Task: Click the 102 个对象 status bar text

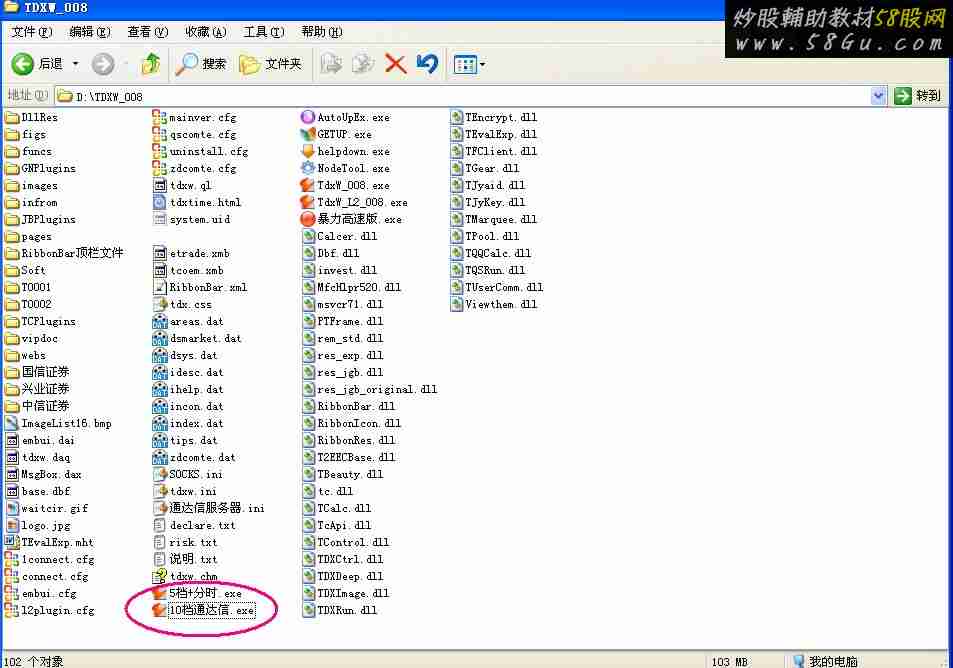Action: (x=33, y=661)
